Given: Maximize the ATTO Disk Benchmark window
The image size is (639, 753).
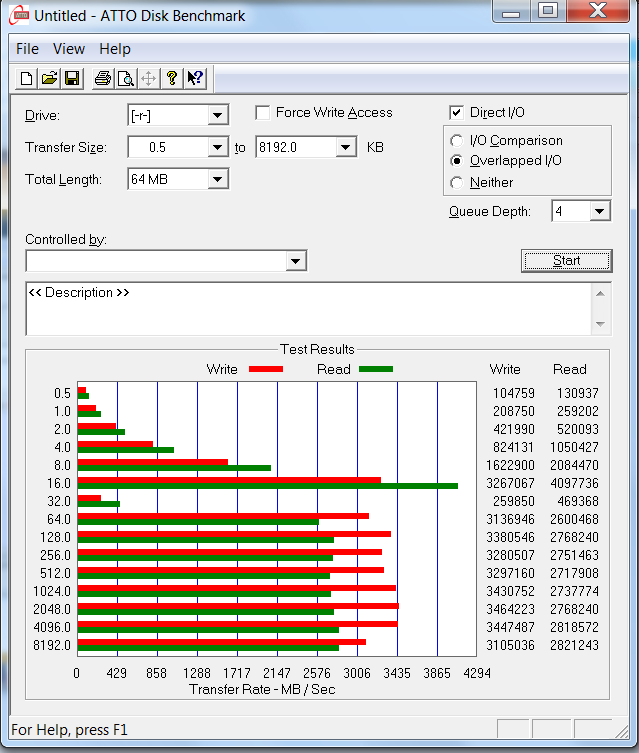Looking at the screenshot, I should (548, 12).
